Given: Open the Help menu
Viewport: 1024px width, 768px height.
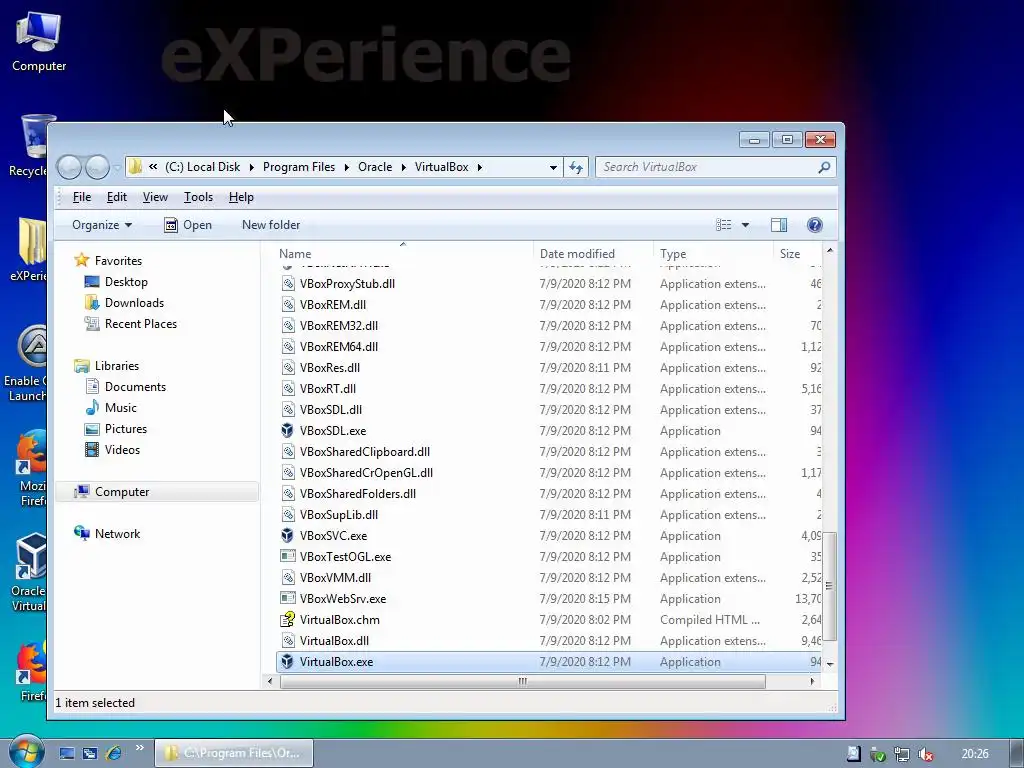Looking at the screenshot, I should [241, 197].
